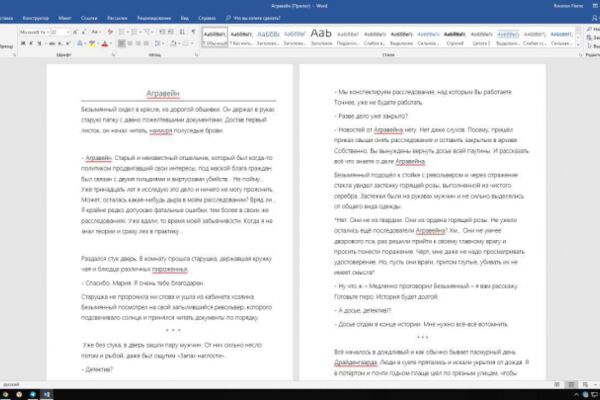Viewport: 600px width, 400px height.
Task: Apply multilevel list formatting
Action: (147, 32)
